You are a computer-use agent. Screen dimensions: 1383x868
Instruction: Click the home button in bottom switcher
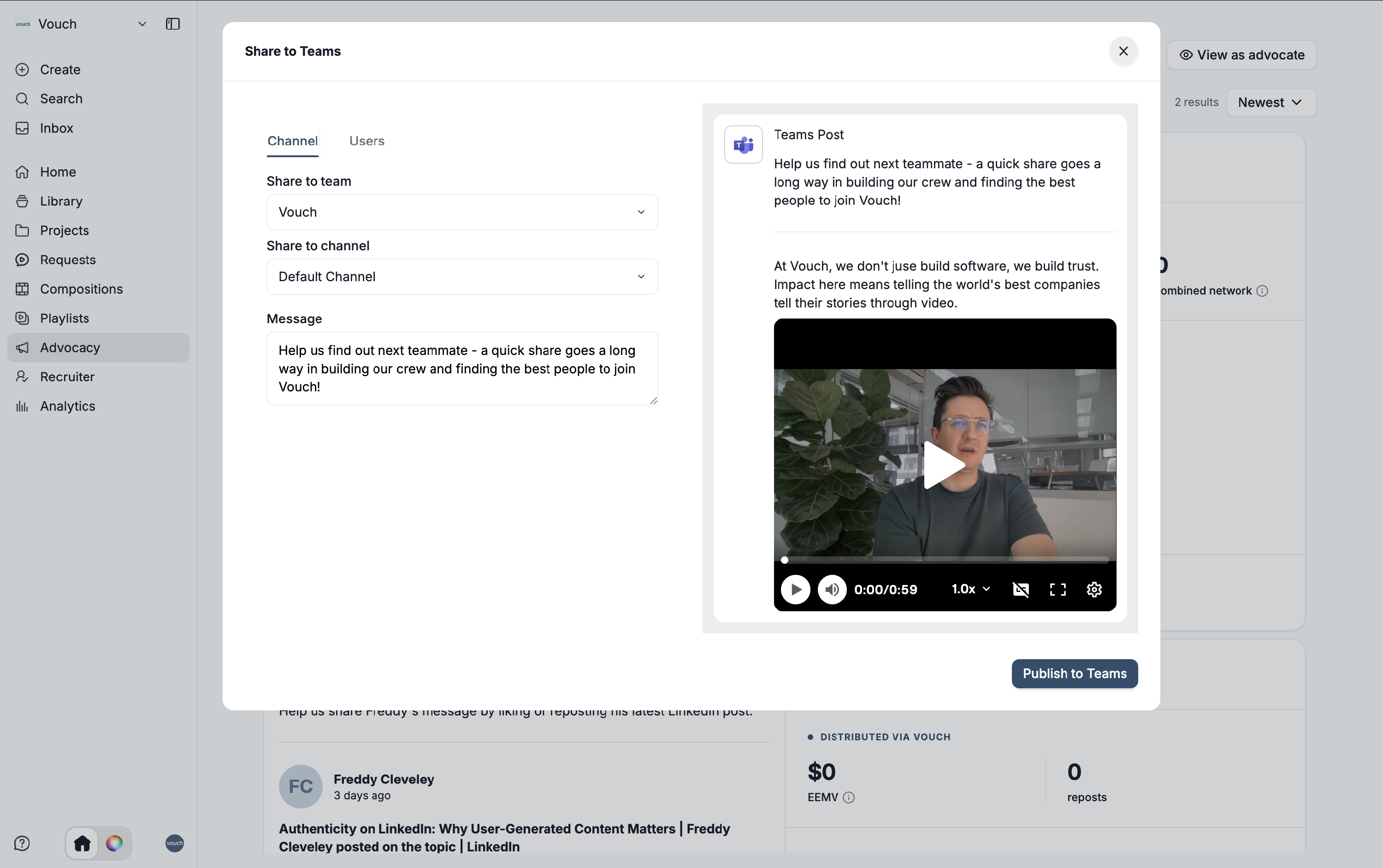point(82,843)
